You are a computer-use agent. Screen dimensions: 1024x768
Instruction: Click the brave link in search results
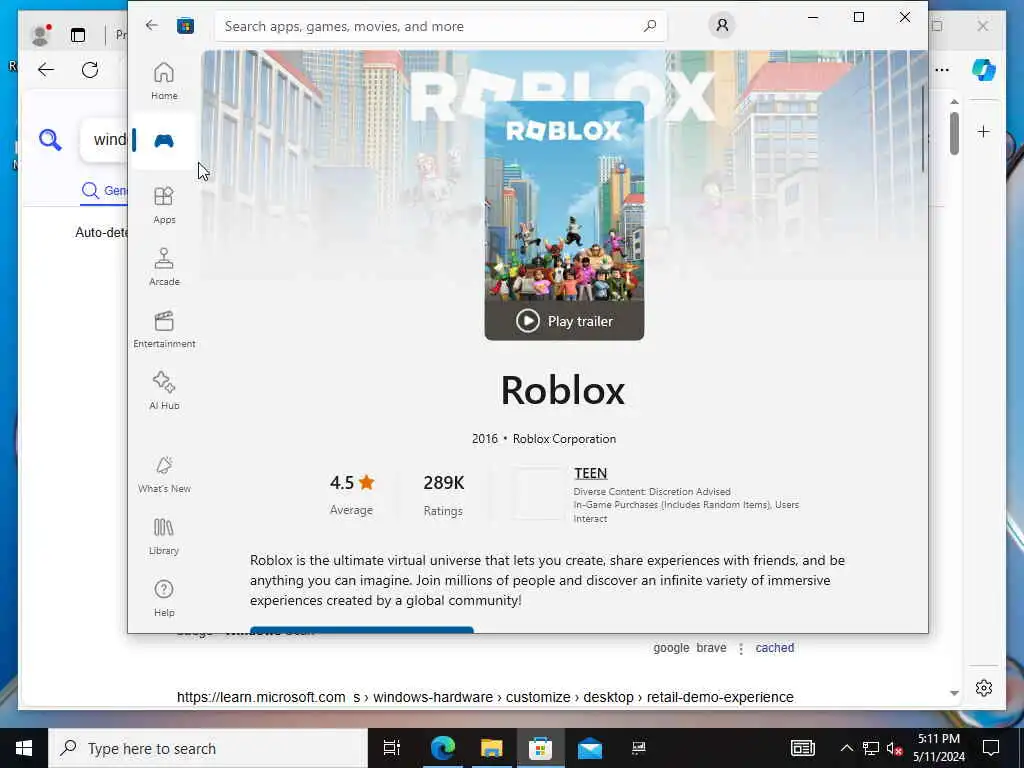pos(711,648)
